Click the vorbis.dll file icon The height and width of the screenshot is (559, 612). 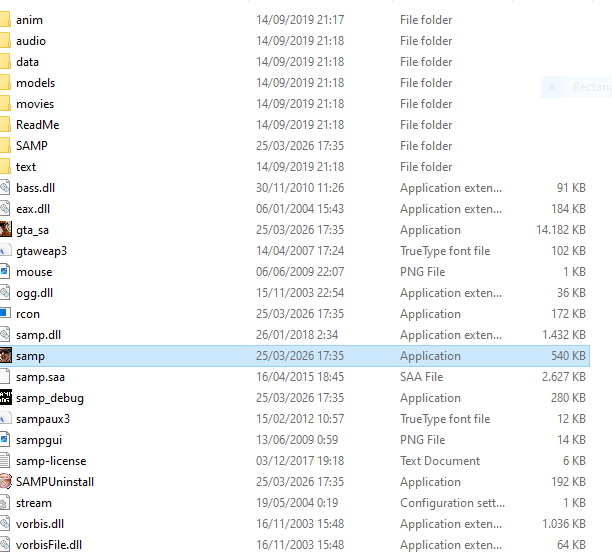click(x=5, y=523)
